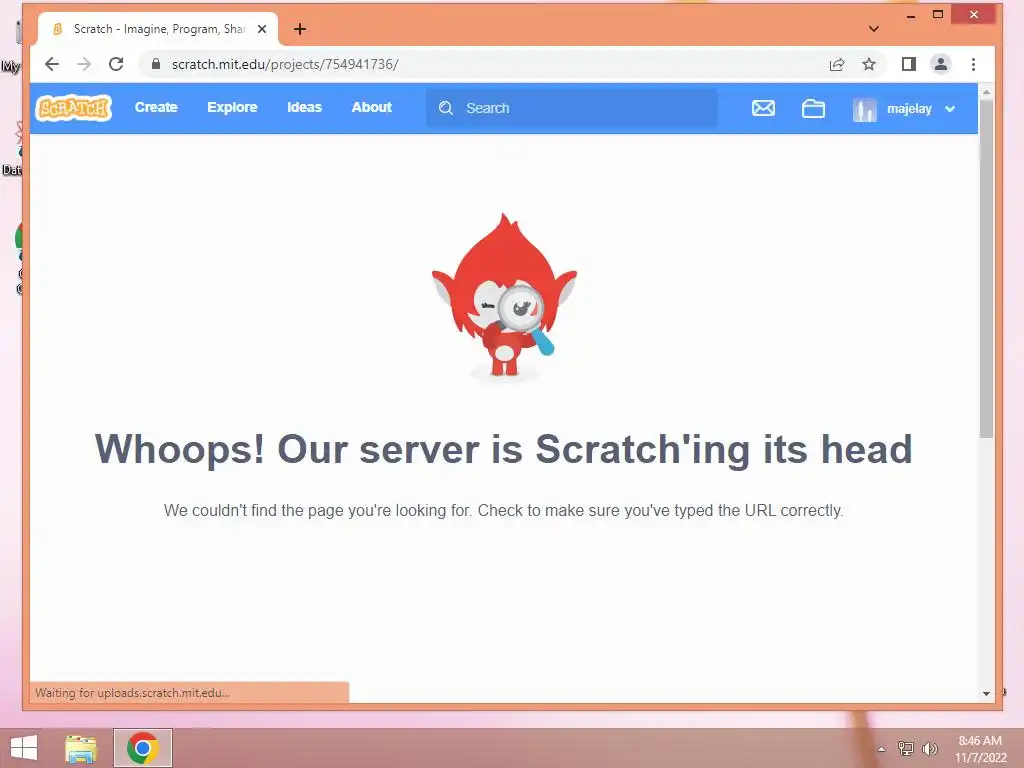Click the network icon in system tray

pos(905,749)
